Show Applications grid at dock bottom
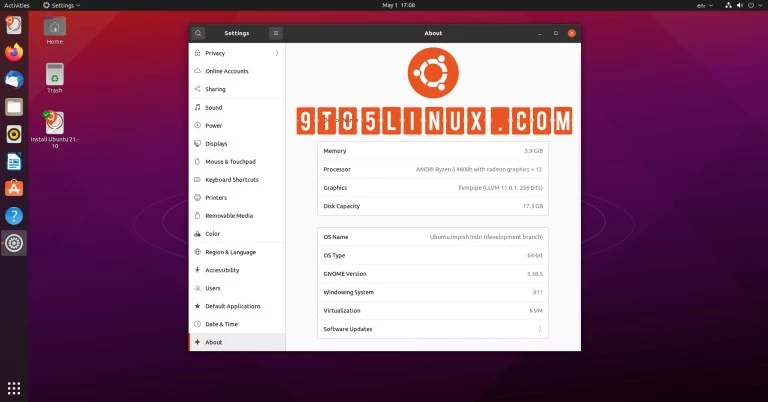Viewport: 768px width, 402px height. (x=14, y=387)
